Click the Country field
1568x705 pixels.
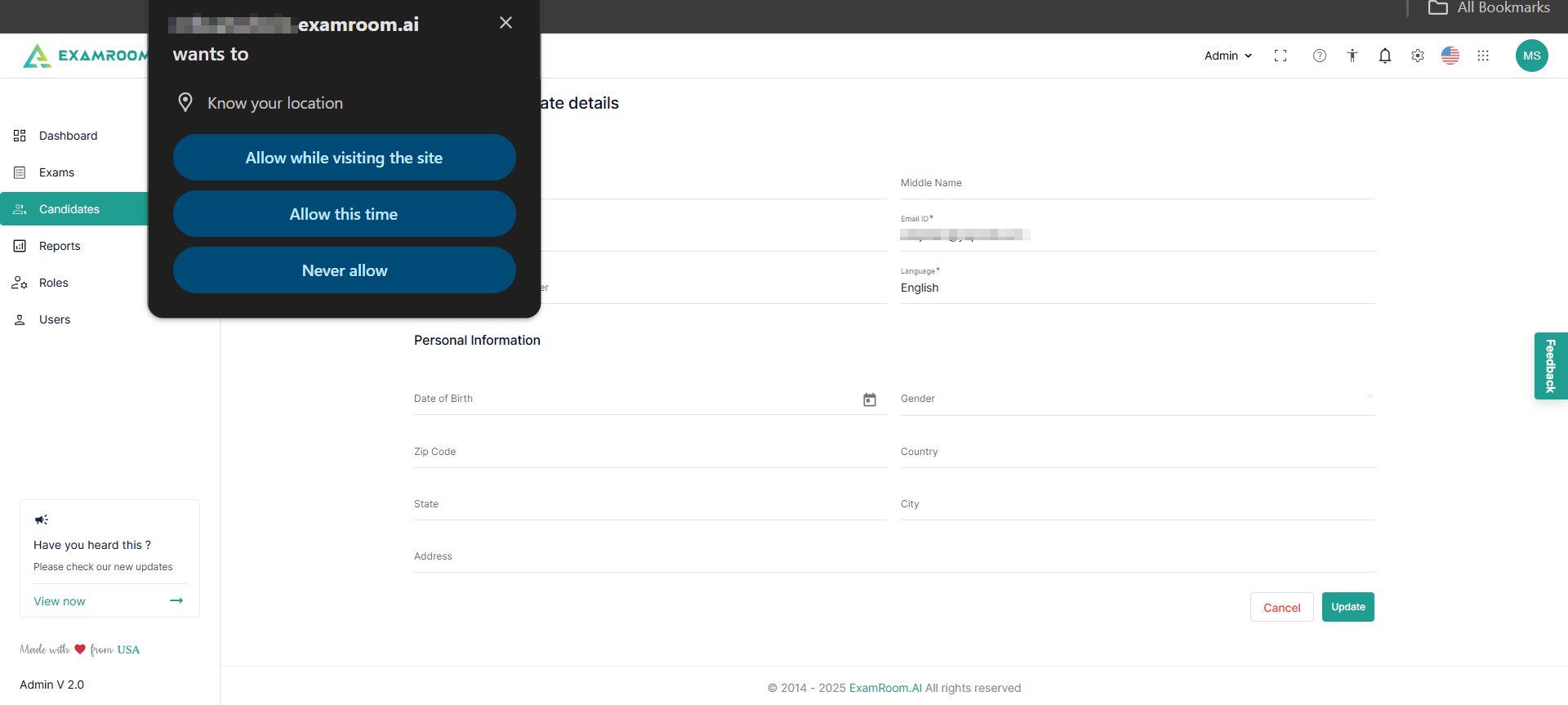pos(1138,452)
